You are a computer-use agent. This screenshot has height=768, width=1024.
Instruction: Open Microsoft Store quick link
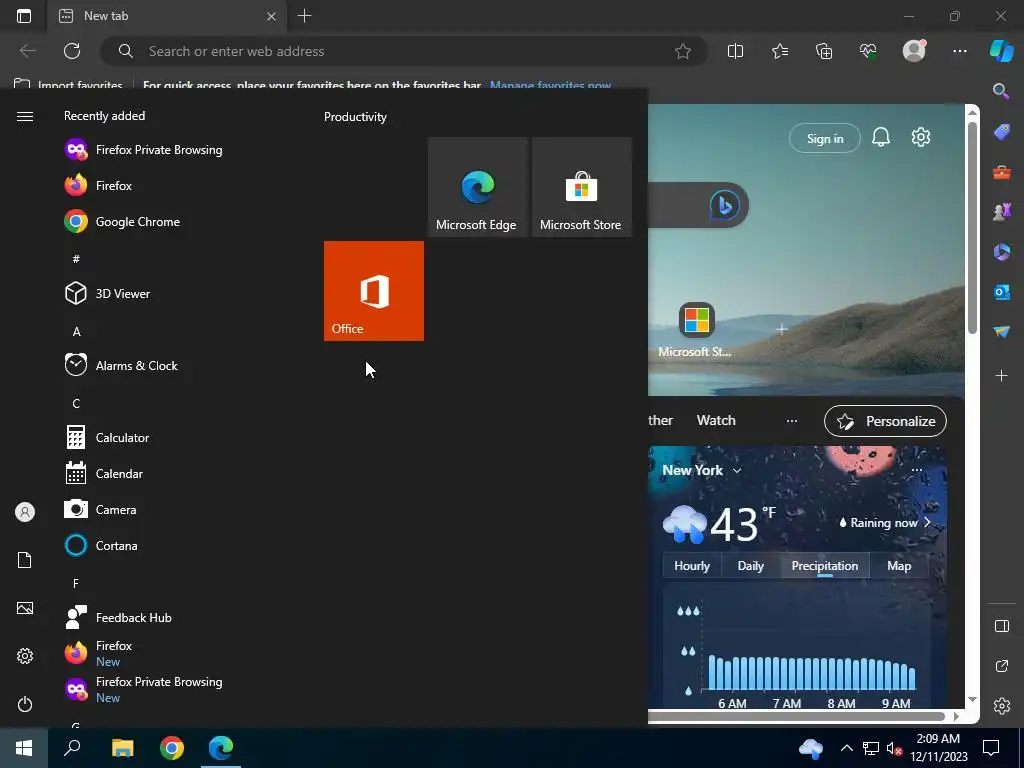click(696, 330)
